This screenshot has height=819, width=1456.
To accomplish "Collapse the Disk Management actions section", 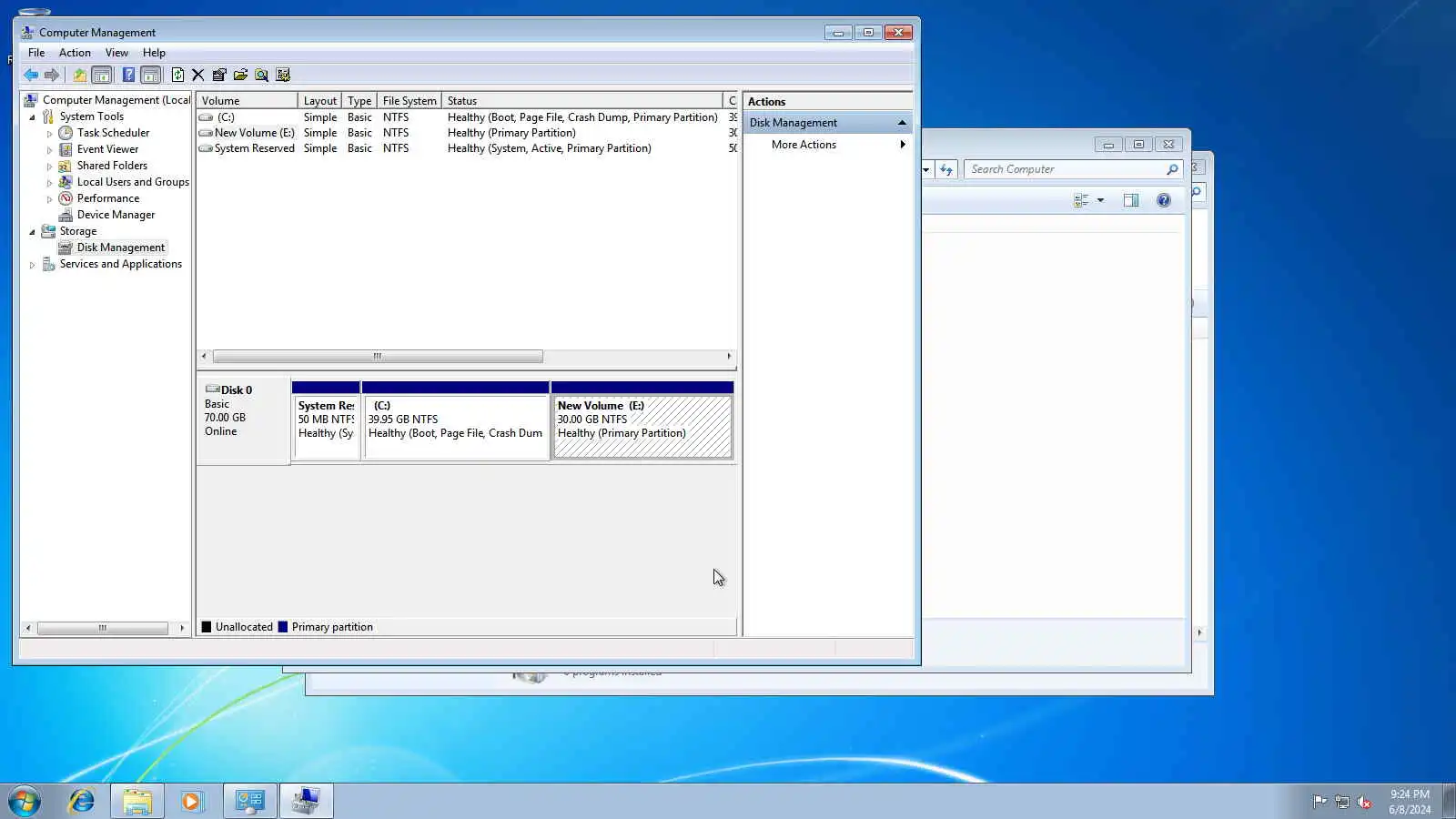I will pyautogui.click(x=902, y=123).
